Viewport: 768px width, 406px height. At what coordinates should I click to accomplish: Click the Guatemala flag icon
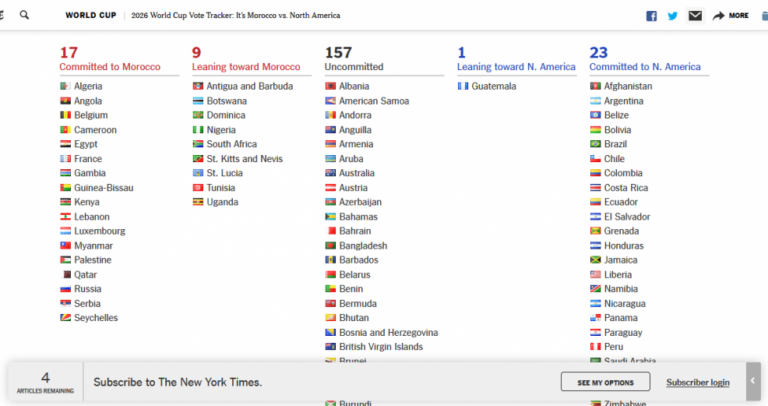463,86
